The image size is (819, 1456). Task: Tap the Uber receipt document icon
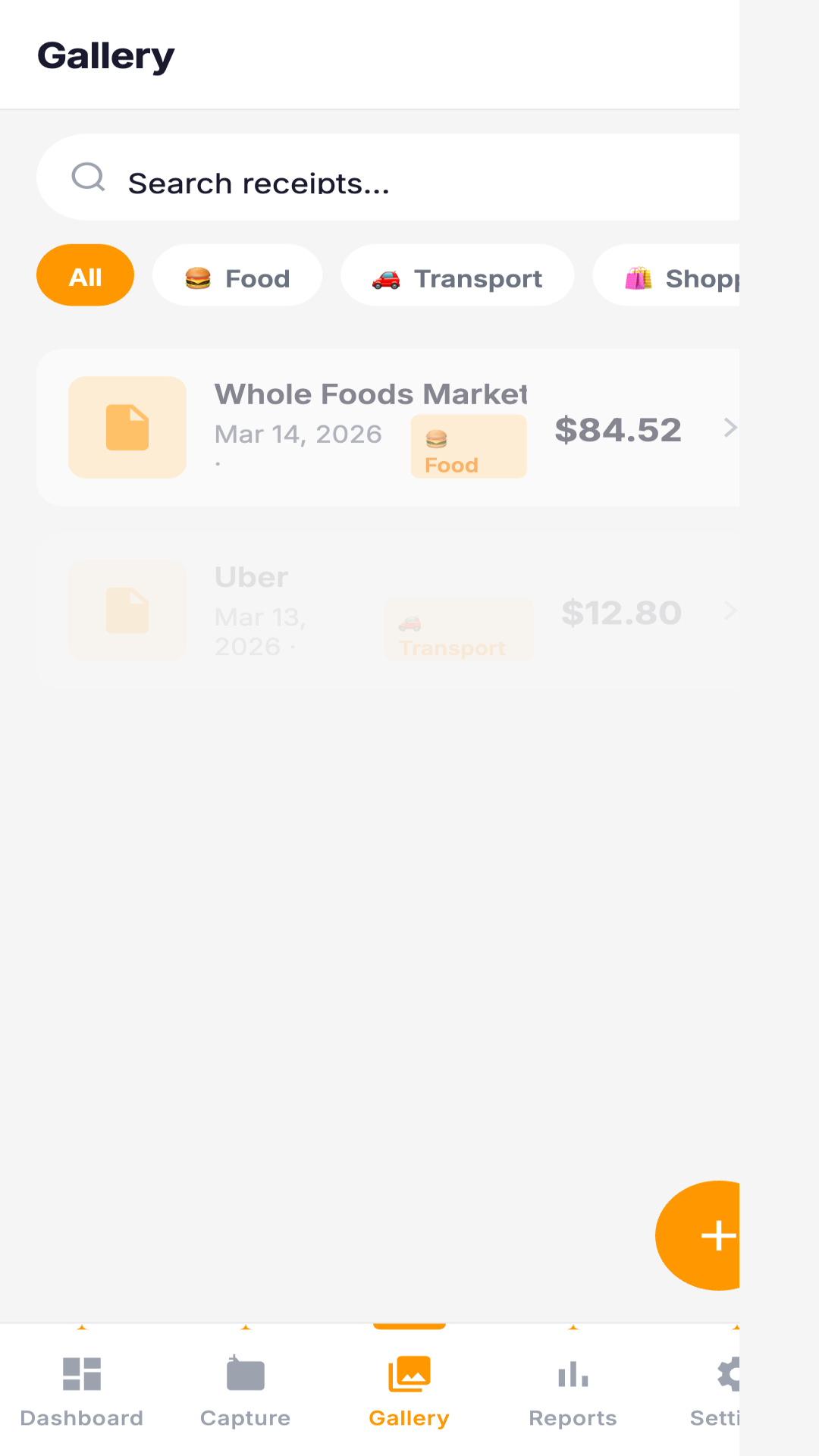point(127,610)
